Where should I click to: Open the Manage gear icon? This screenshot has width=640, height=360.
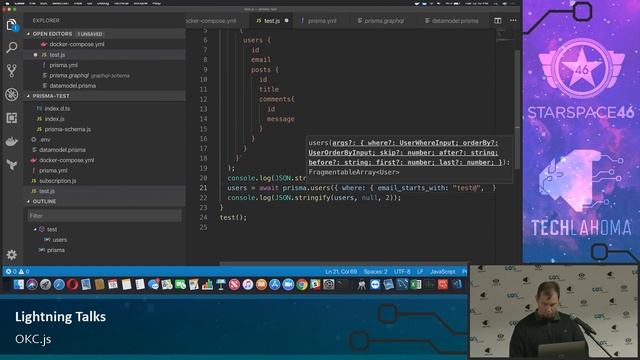[12, 255]
